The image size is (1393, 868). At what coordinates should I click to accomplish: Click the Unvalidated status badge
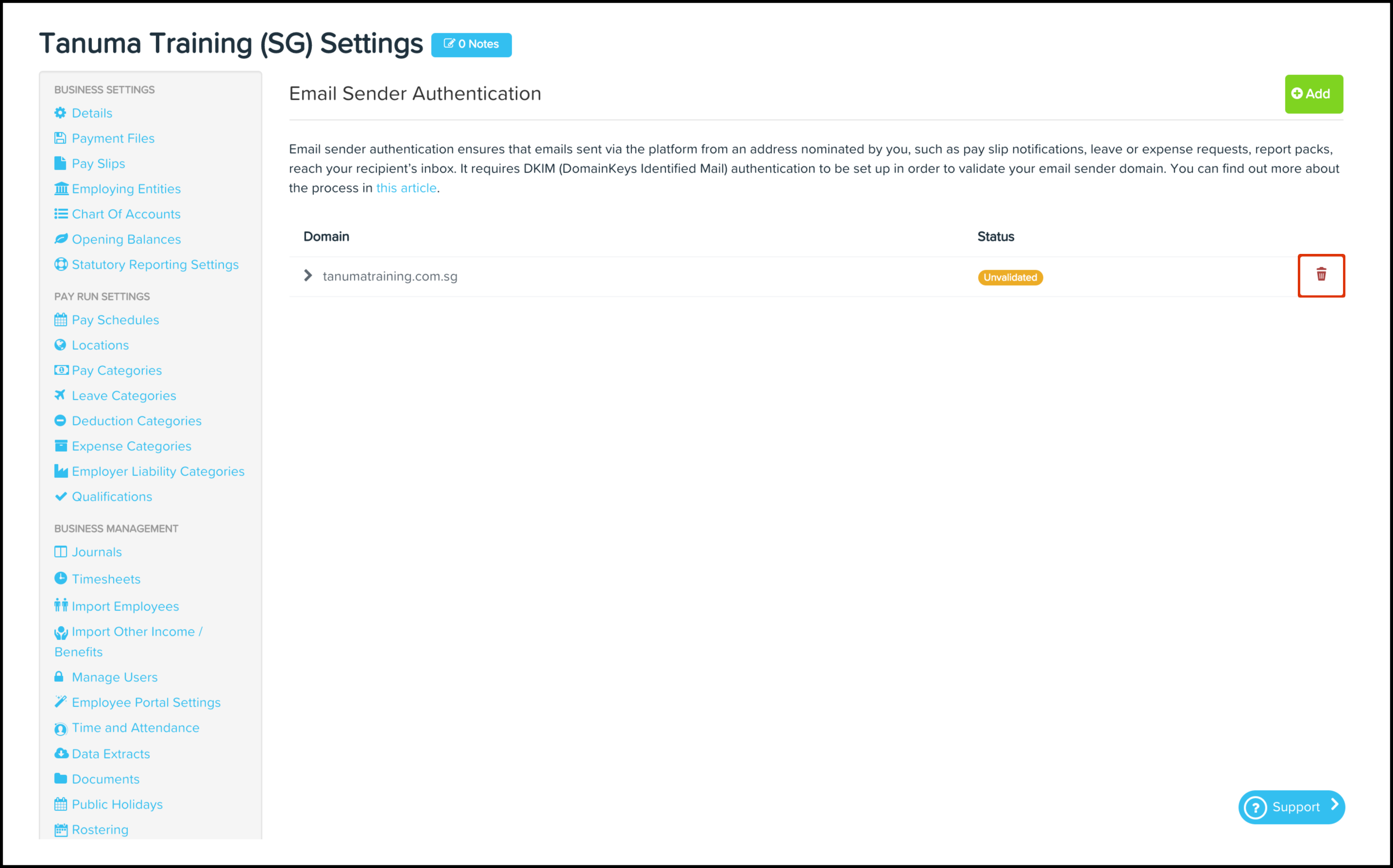1009,277
